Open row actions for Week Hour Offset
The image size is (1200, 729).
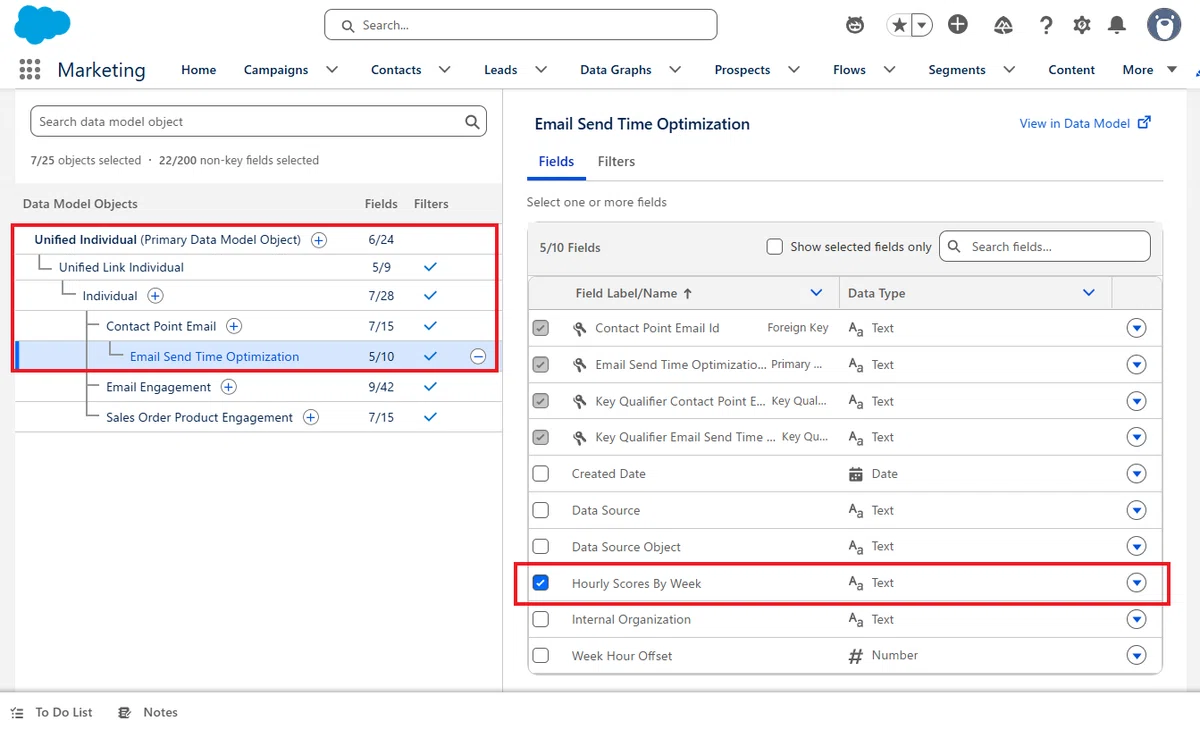[x=1136, y=656]
